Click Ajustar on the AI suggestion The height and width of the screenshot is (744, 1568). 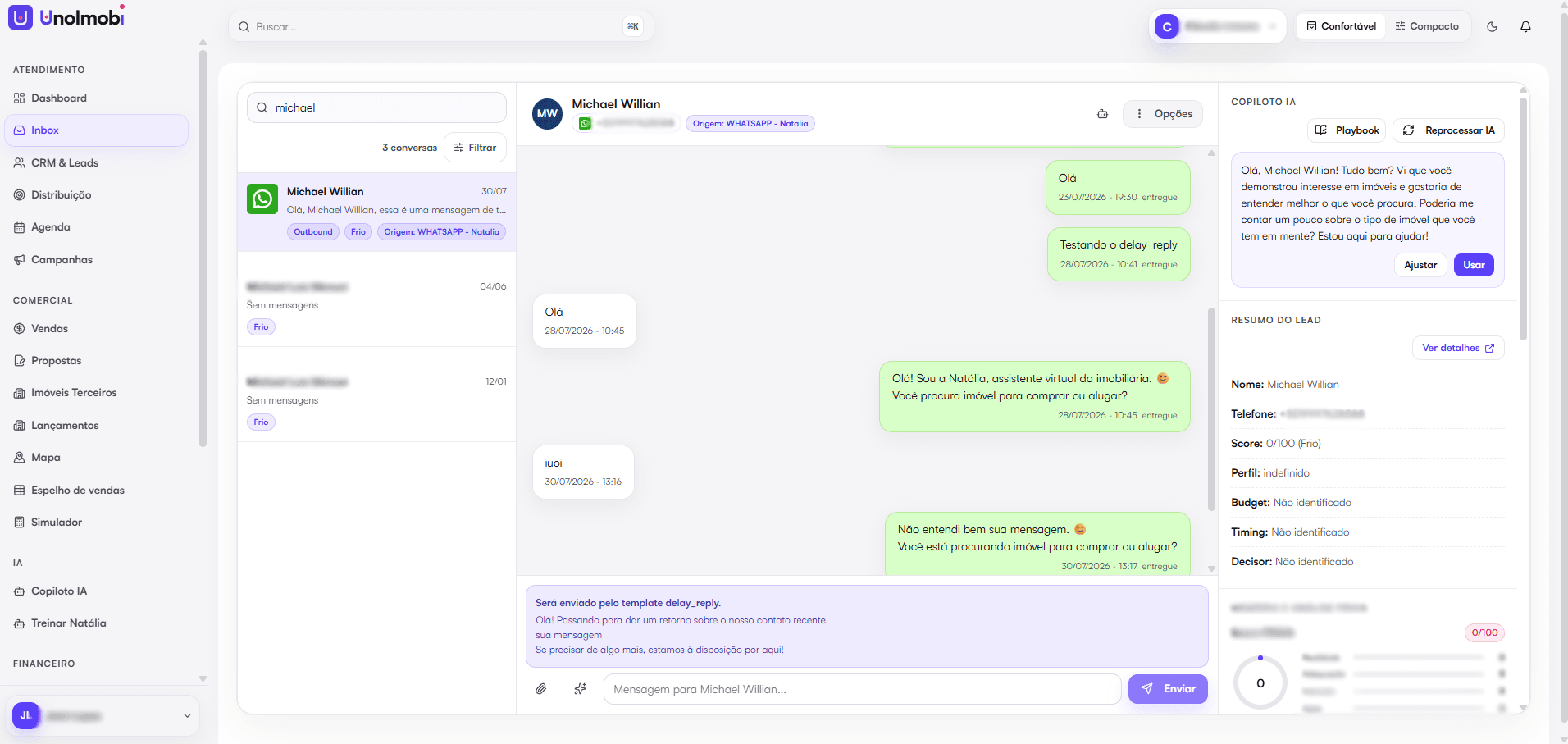click(1420, 265)
